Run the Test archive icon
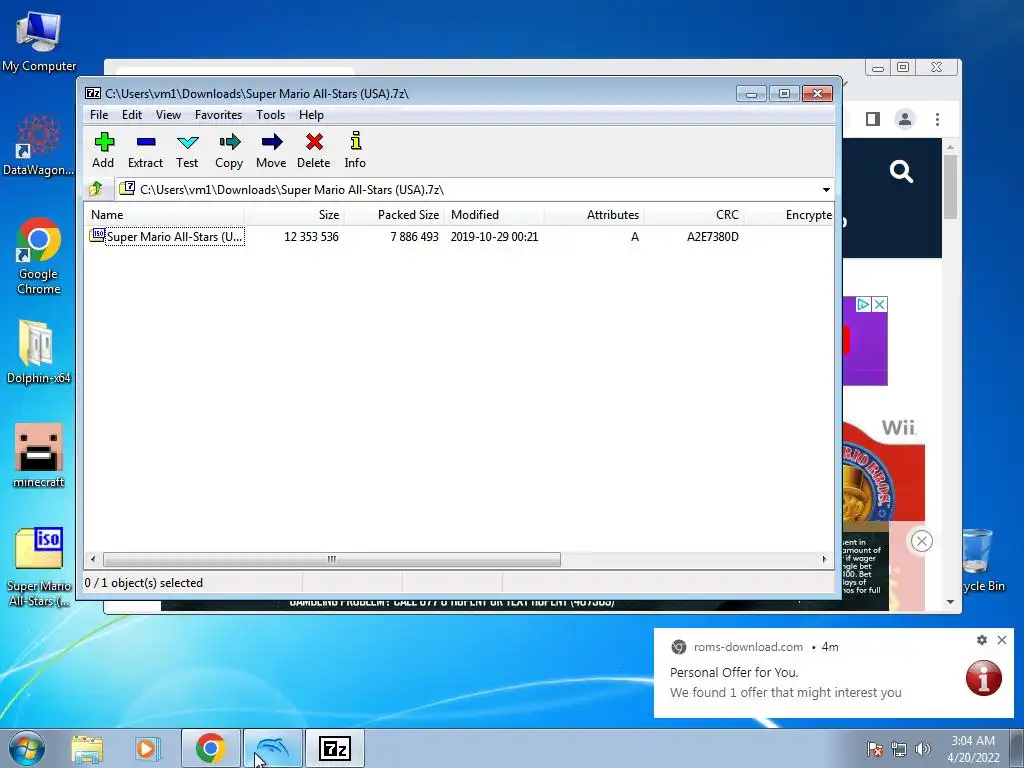Screen dimensions: 1024x768 [x=187, y=151]
